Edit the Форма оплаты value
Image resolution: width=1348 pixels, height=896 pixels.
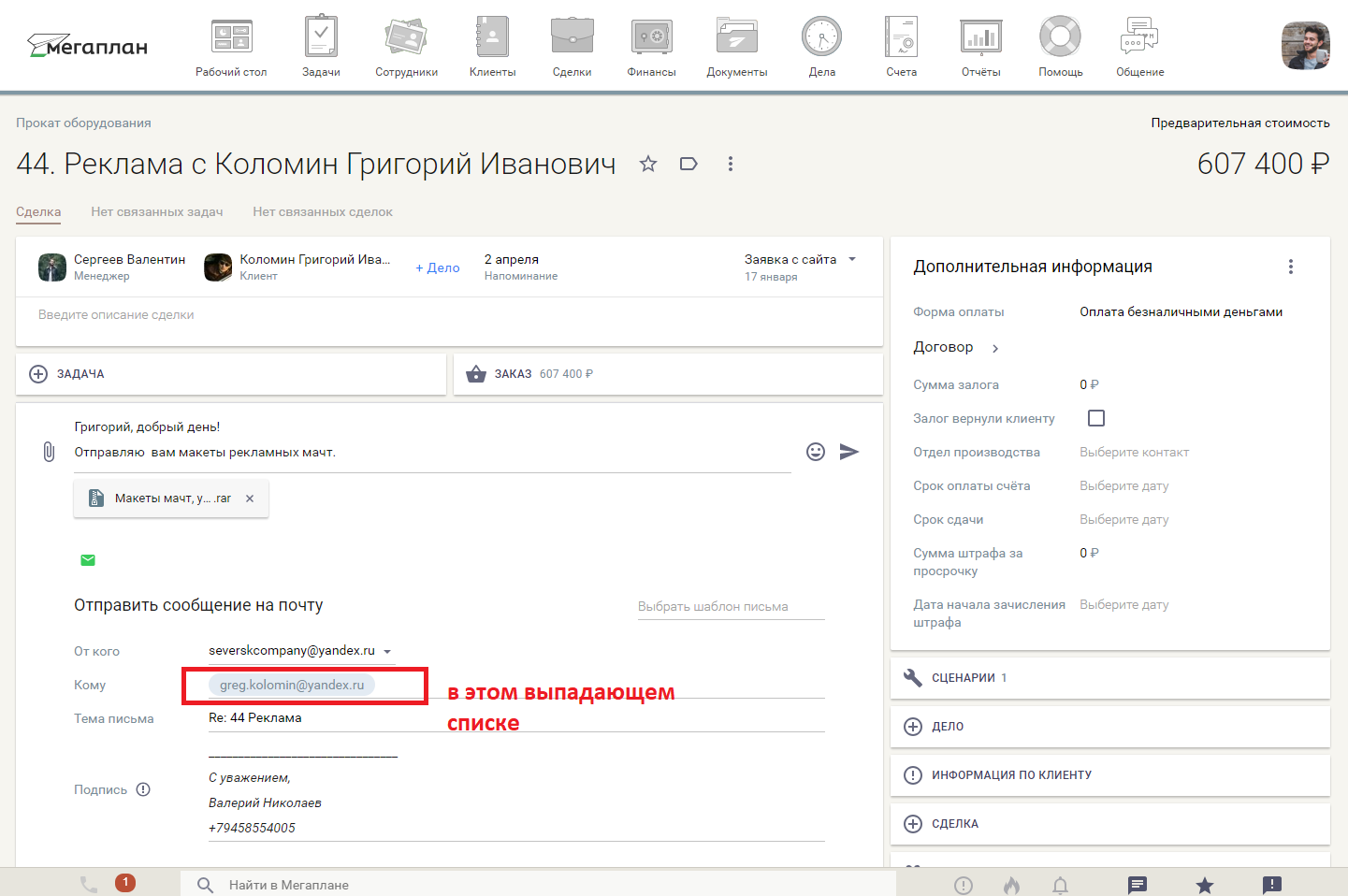point(1181,312)
